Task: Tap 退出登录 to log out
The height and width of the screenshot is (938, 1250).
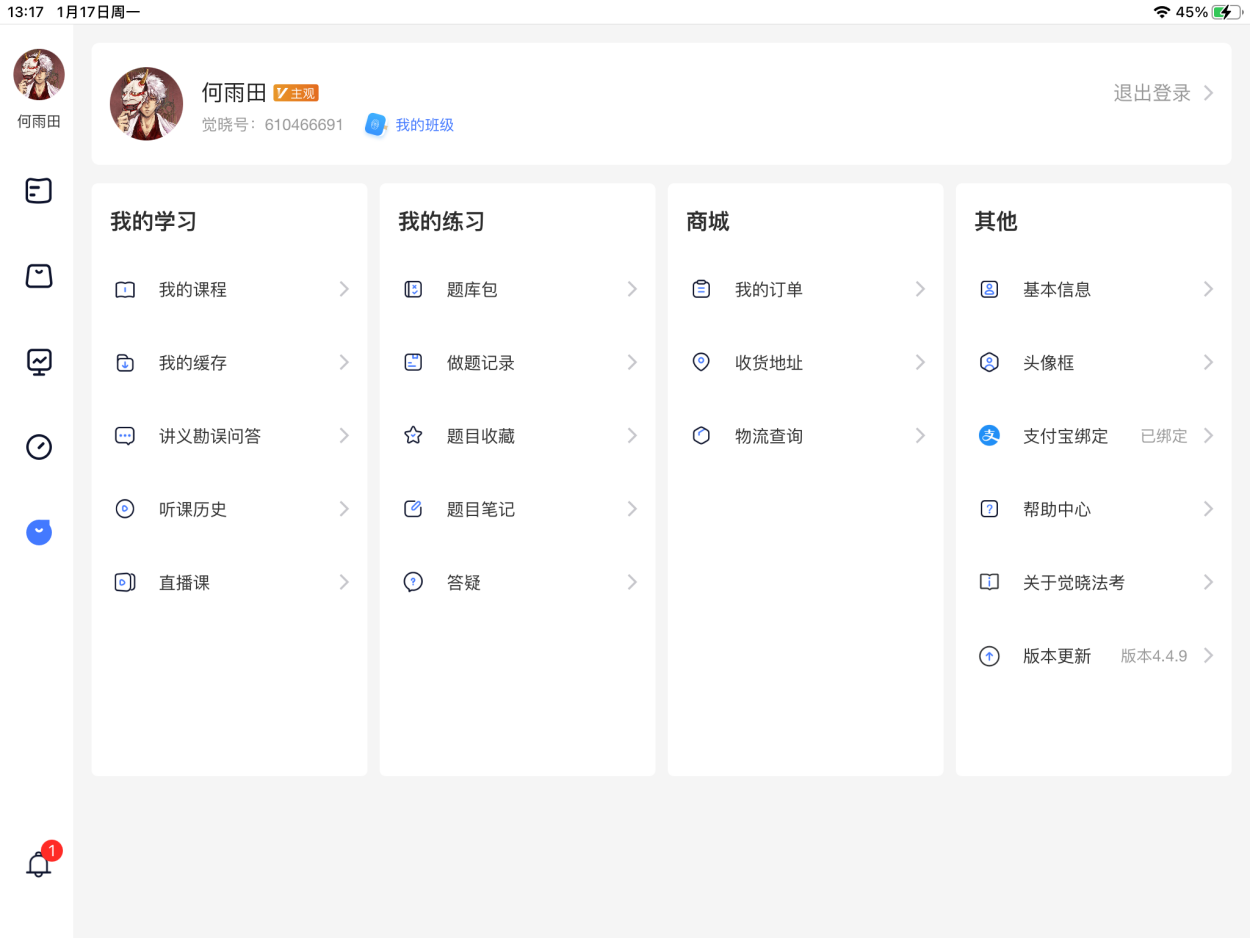Action: (x=1152, y=93)
